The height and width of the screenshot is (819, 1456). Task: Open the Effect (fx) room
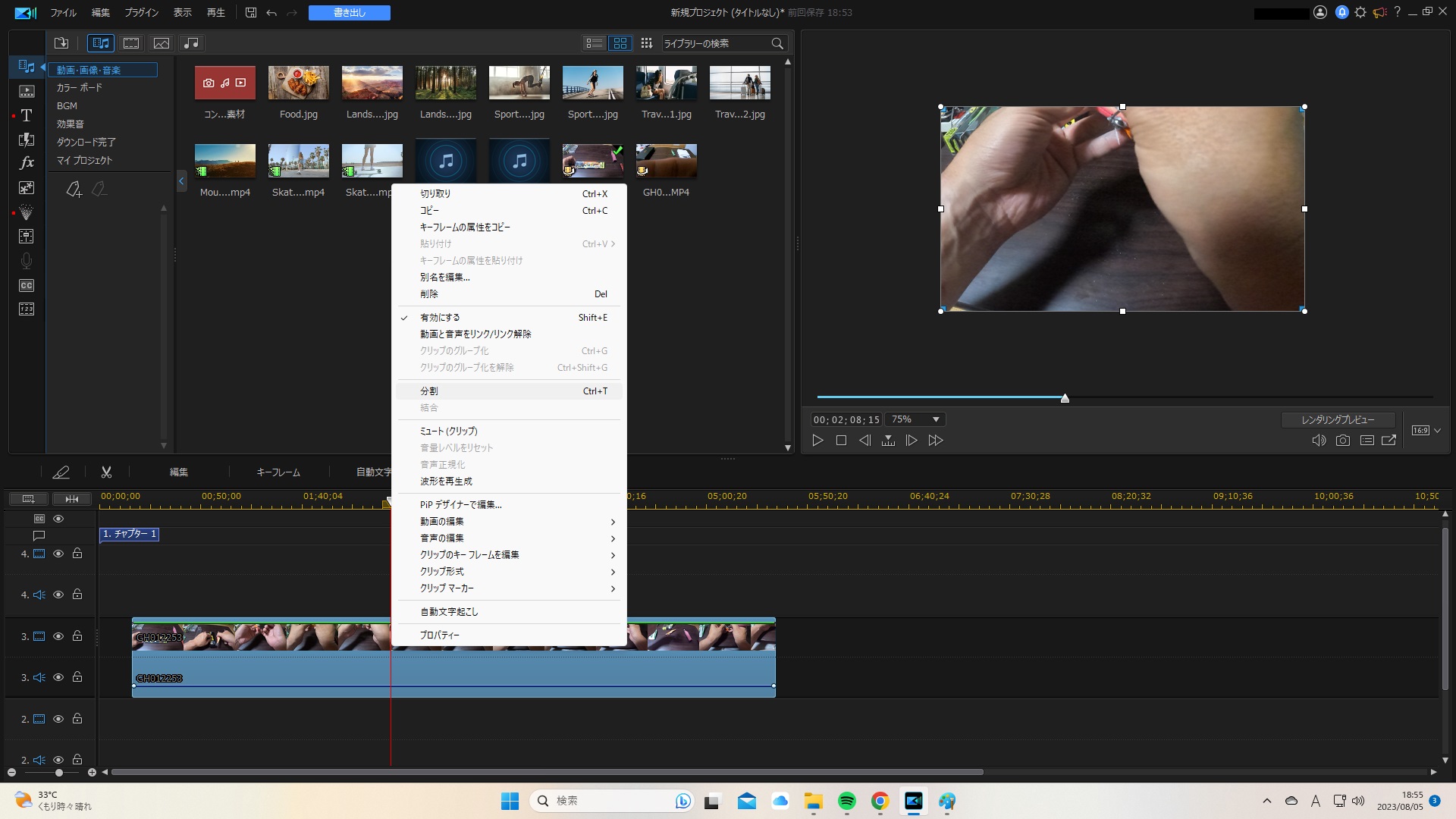(27, 162)
